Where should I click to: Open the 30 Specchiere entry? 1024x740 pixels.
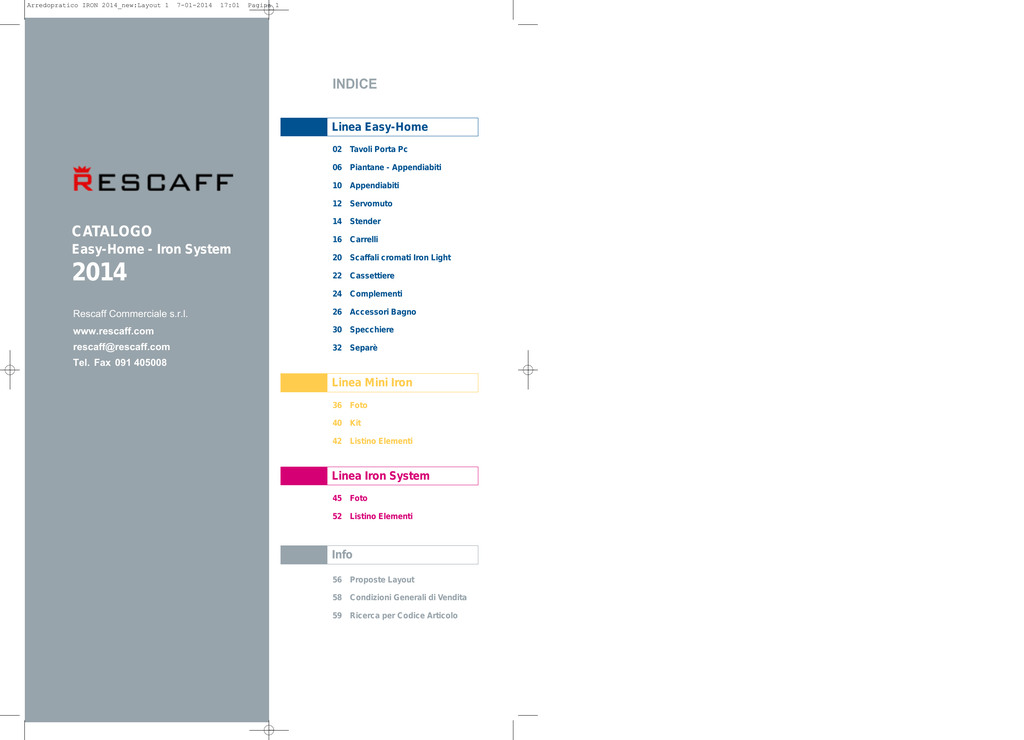click(x=363, y=330)
